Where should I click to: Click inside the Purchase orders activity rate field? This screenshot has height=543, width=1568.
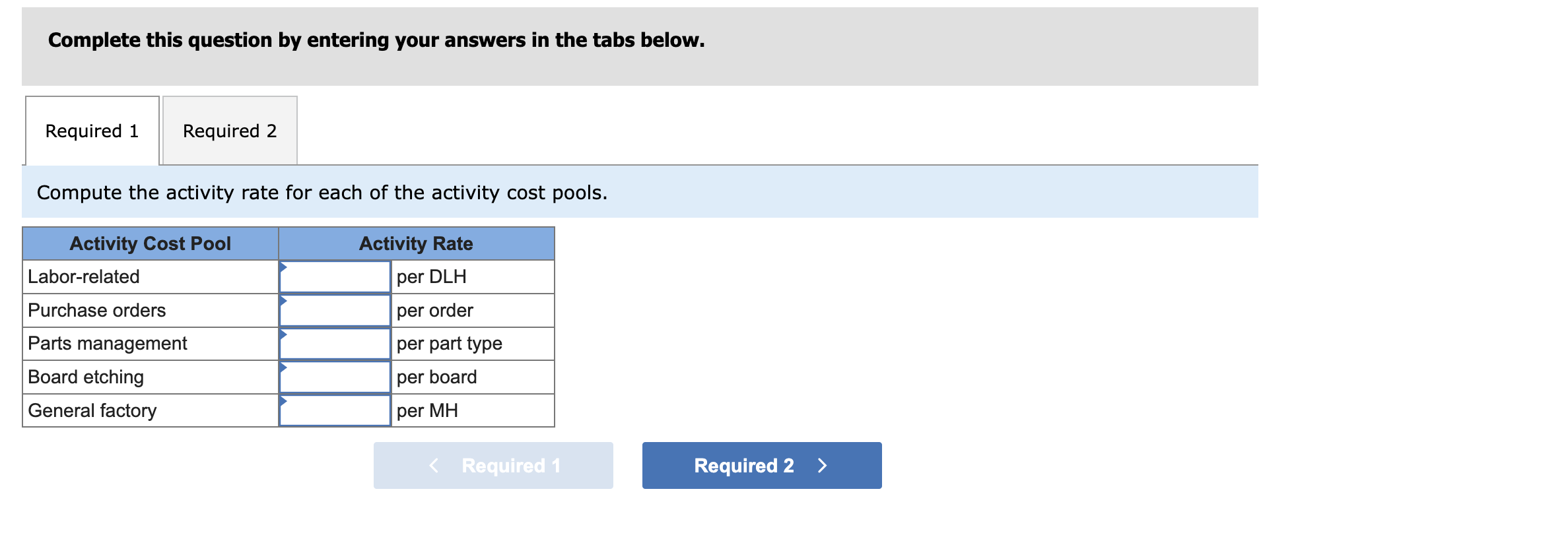(x=335, y=310)
